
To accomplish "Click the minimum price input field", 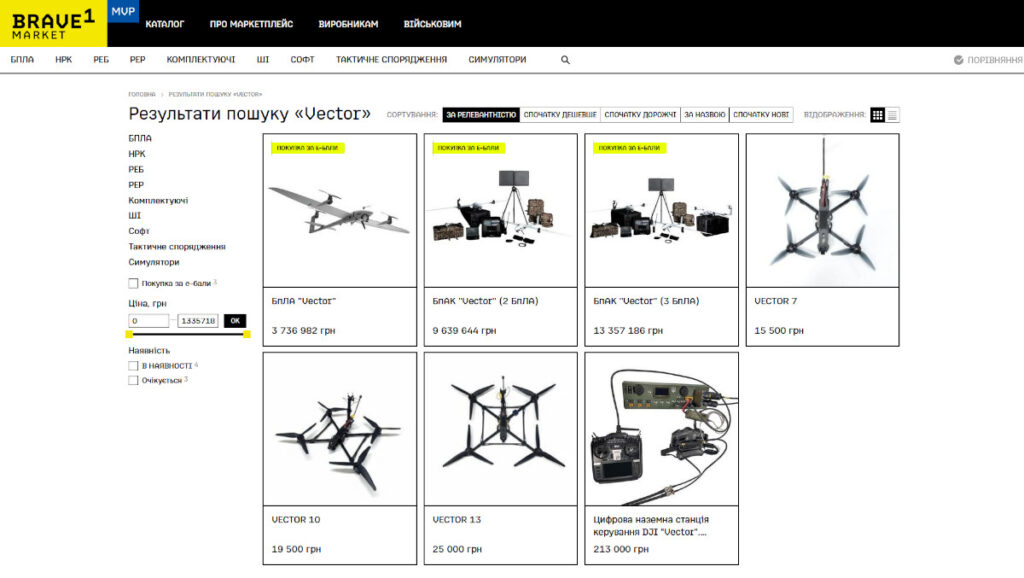I will [x=149, y=321].
